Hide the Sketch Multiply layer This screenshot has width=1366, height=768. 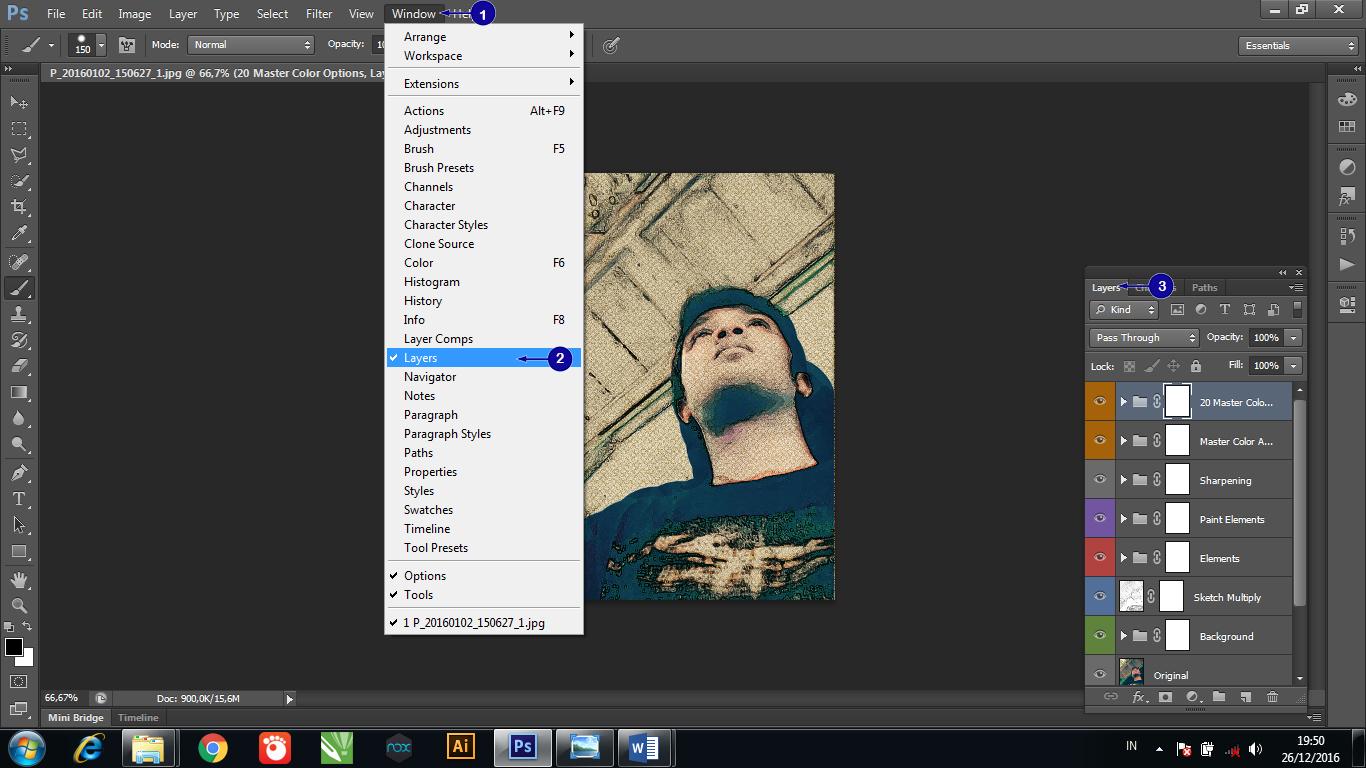click(x=1098, y=596)
